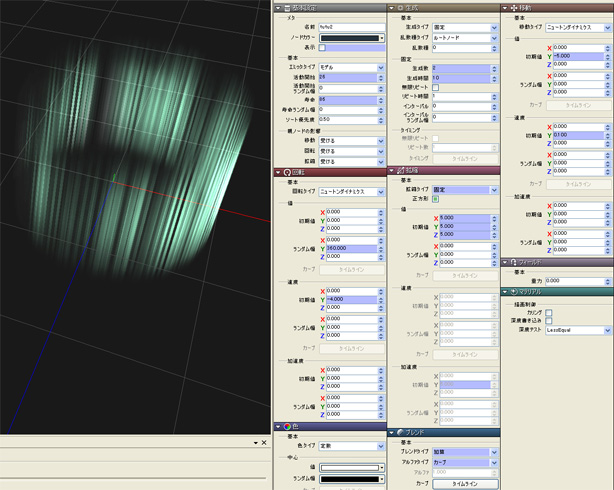Click the ブレンド blend sphere header icon

point(401,432)
